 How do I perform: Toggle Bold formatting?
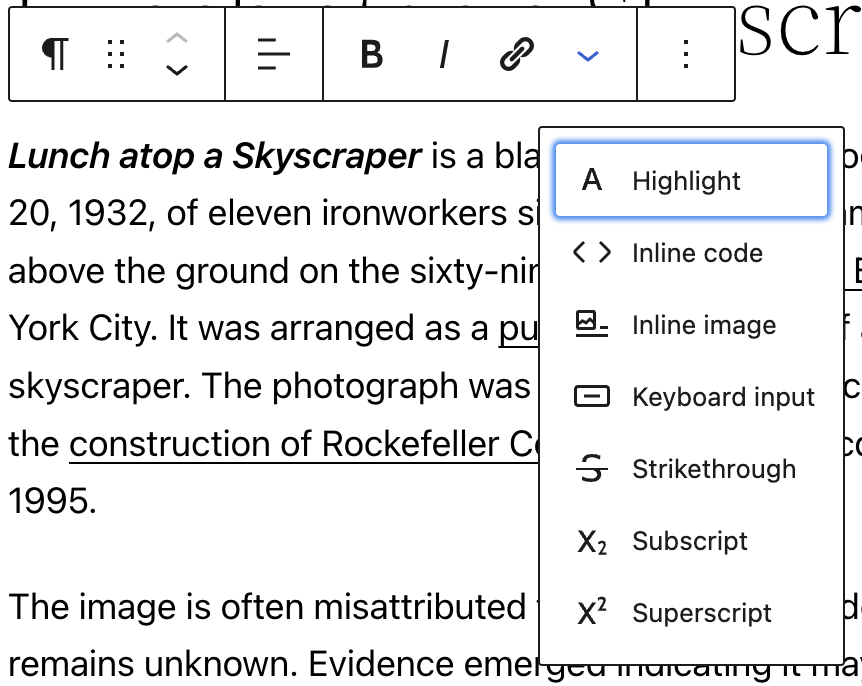pos(370,54)
